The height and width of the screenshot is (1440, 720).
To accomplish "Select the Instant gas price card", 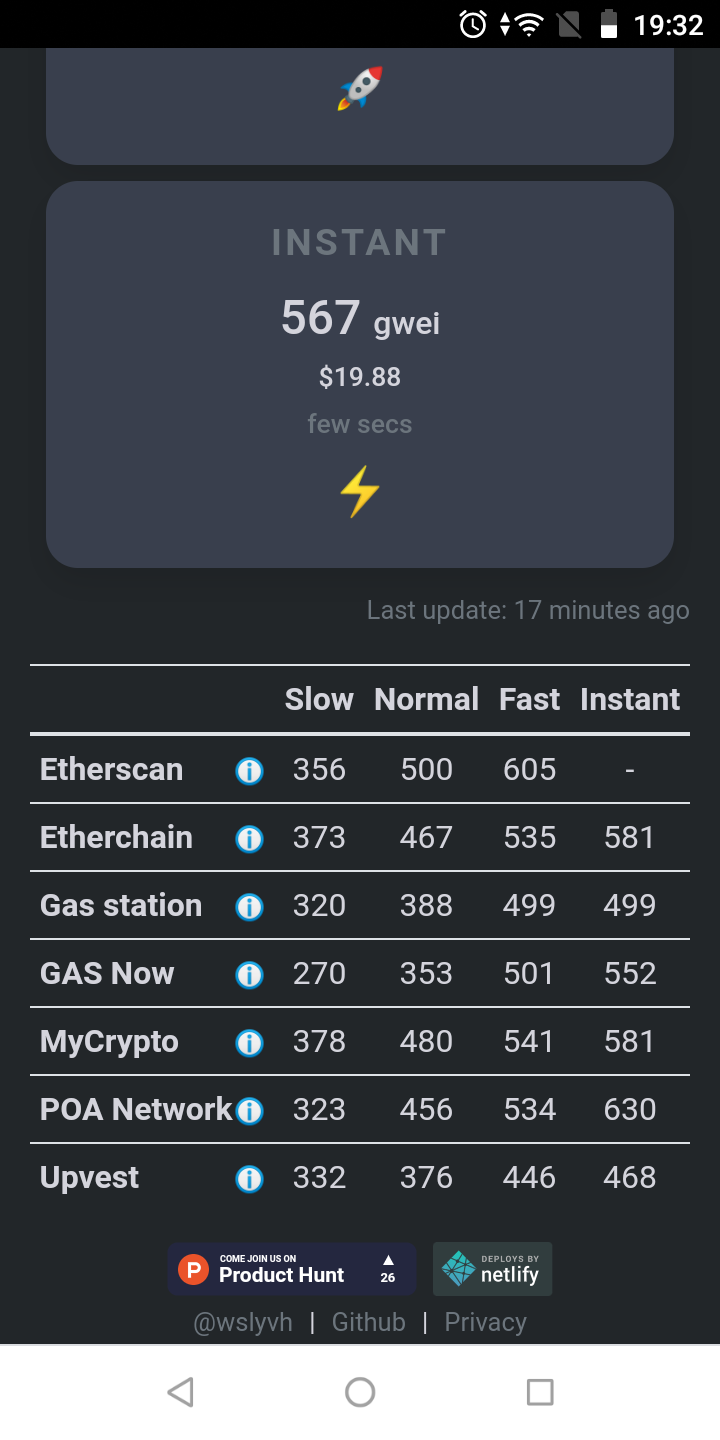I will pos(360,374).
